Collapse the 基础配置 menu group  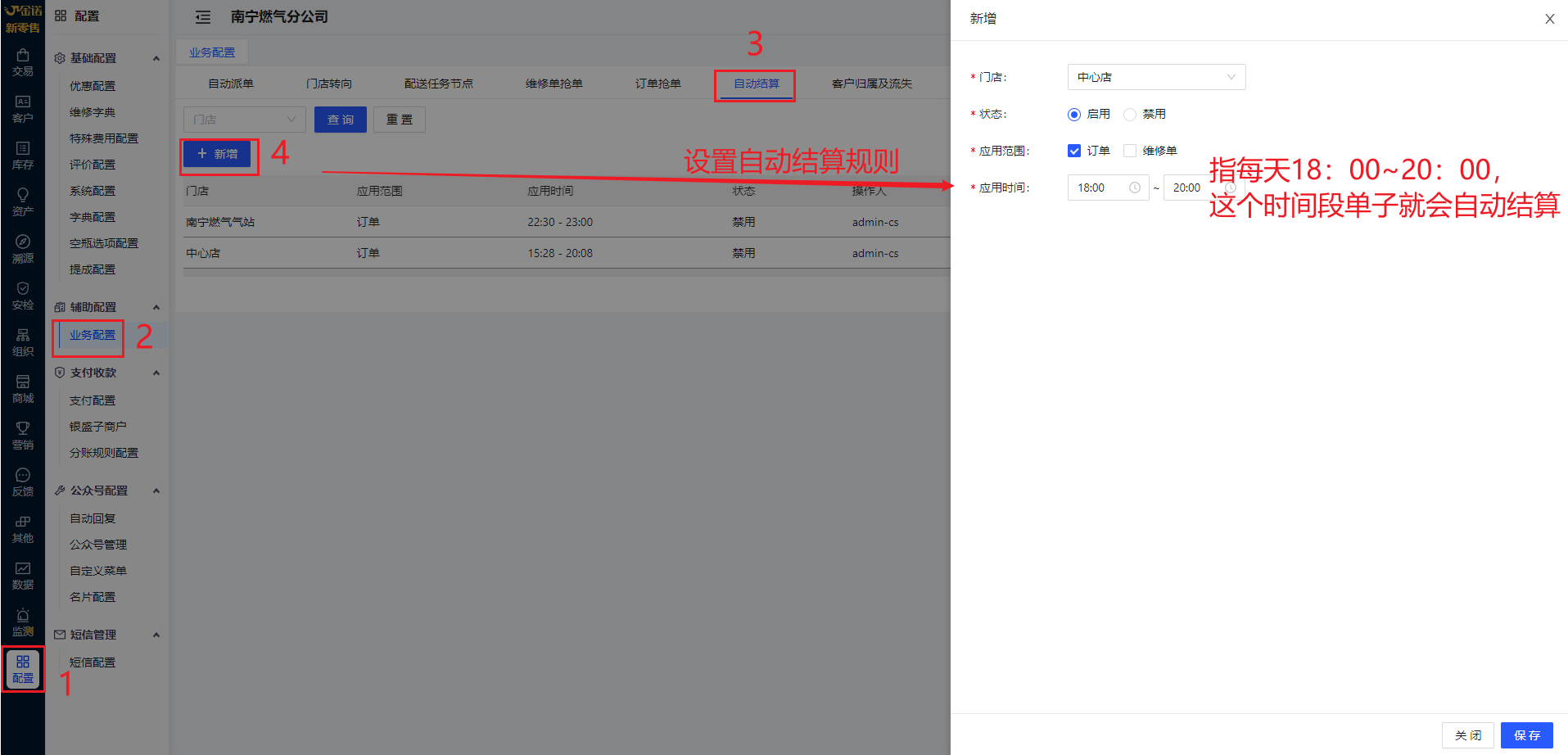[x=156, y=58]
